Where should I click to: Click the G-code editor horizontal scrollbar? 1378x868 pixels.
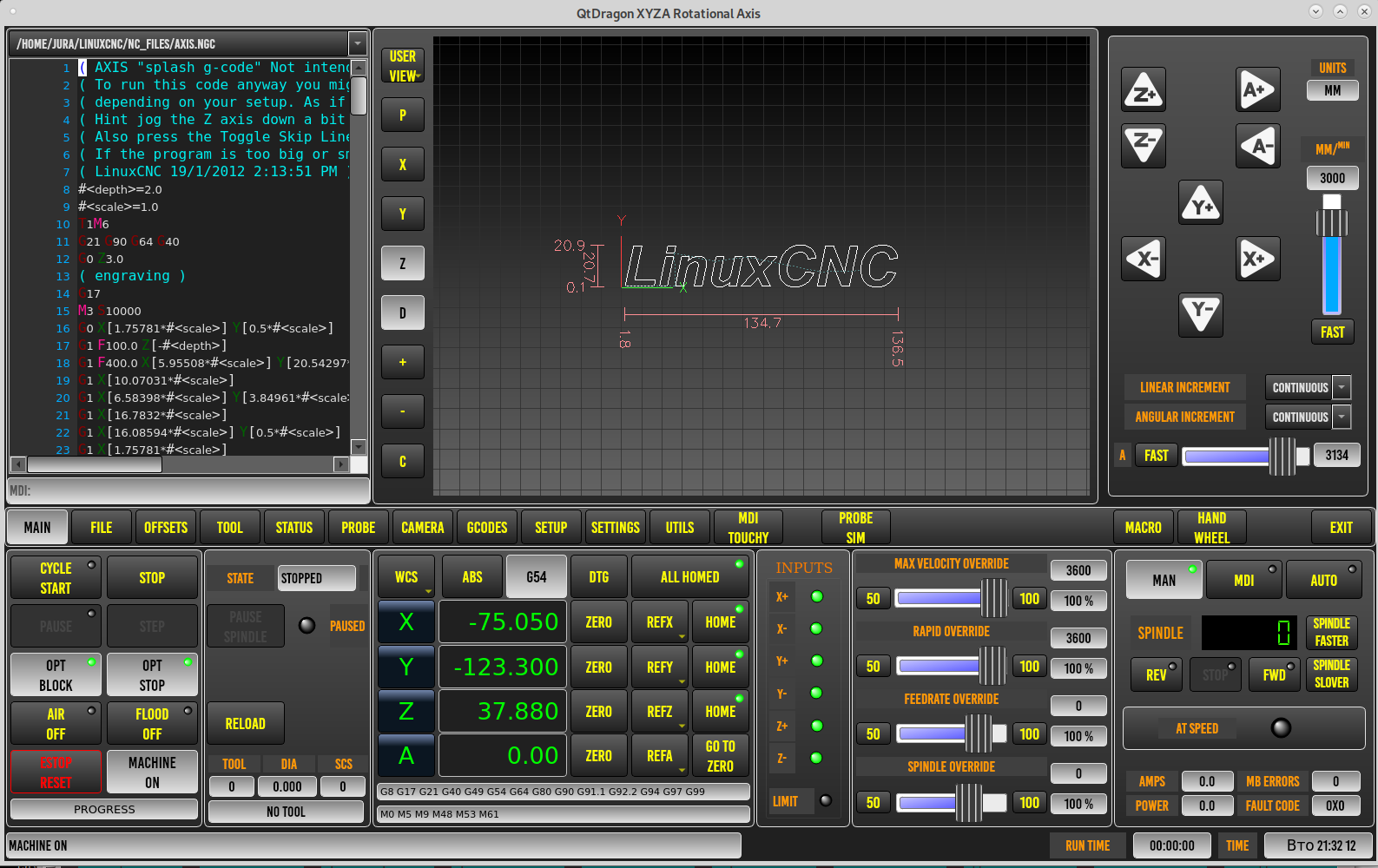click(180, 464)
